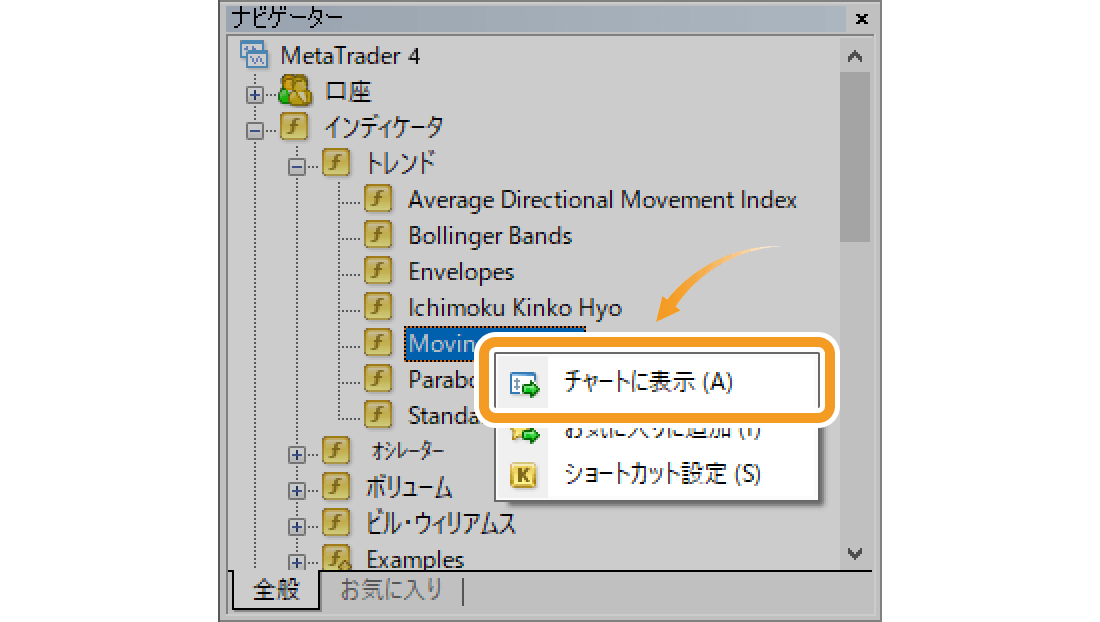Image resolution: width=1100 pixels, height=622 pixels.
Task: Click the MetaTrader 4 root icon
Action: pos(253,54)
